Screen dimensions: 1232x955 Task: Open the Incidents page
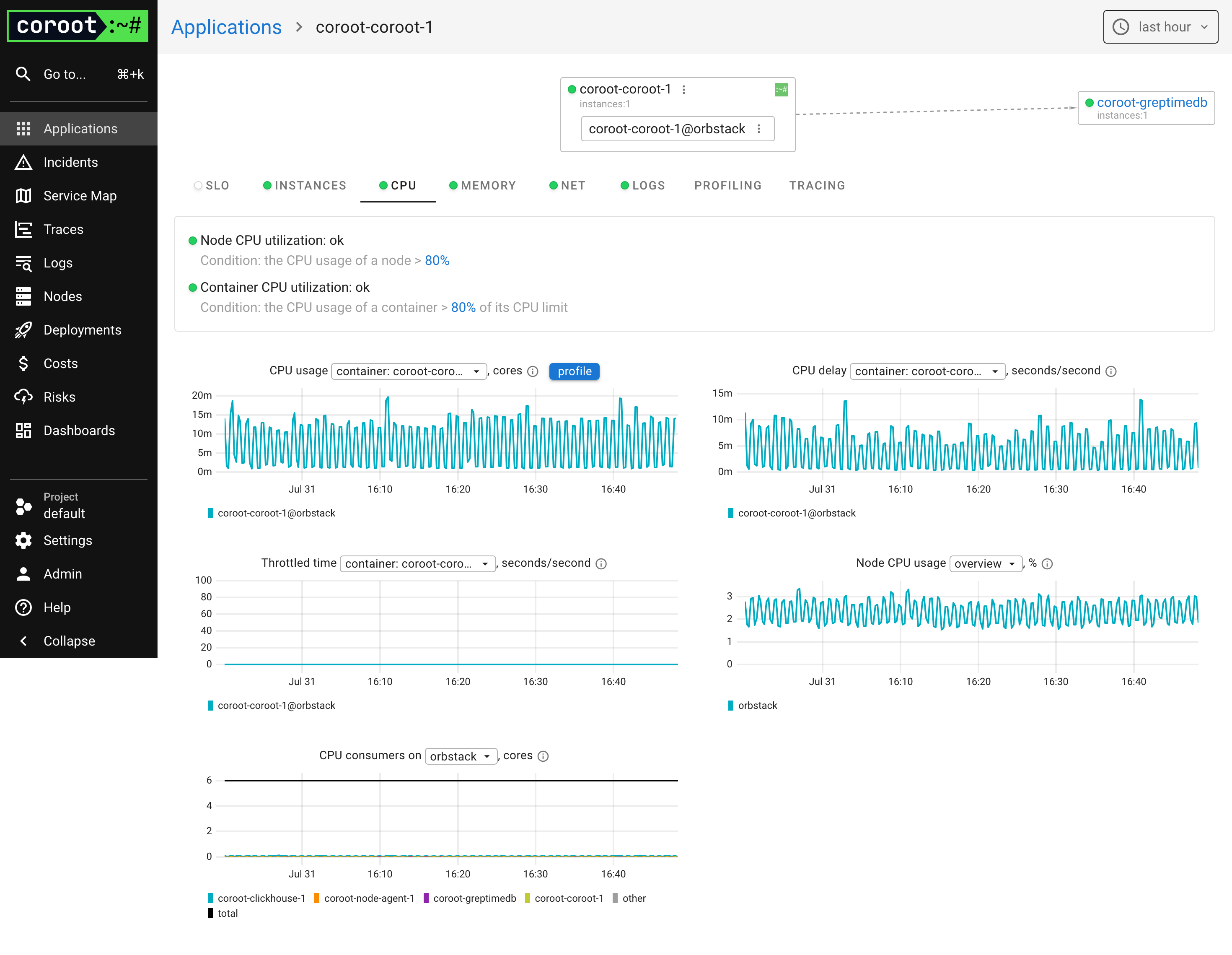coord(70,162)
